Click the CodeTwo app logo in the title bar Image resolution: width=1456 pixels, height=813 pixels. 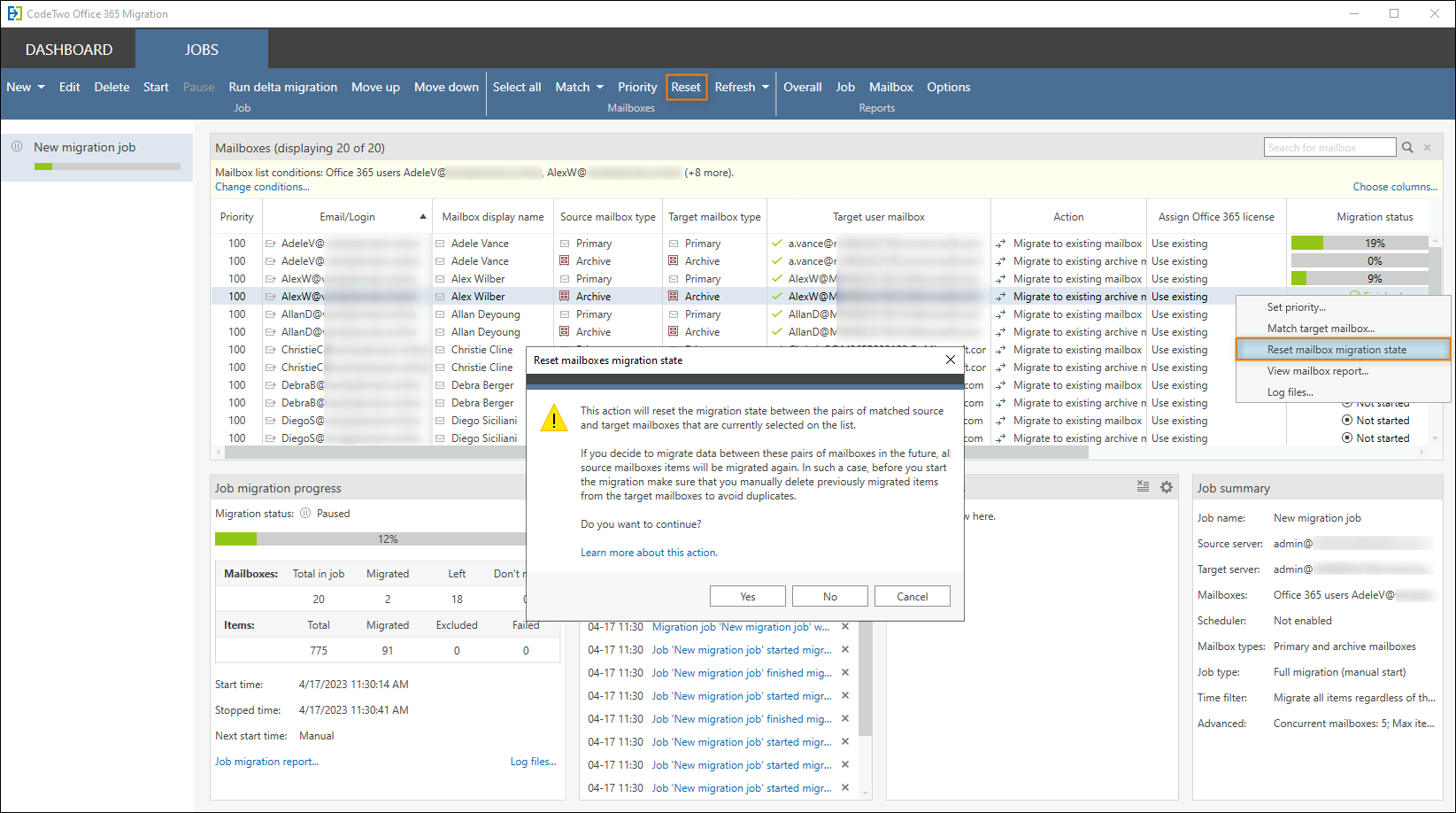(14, 13)
